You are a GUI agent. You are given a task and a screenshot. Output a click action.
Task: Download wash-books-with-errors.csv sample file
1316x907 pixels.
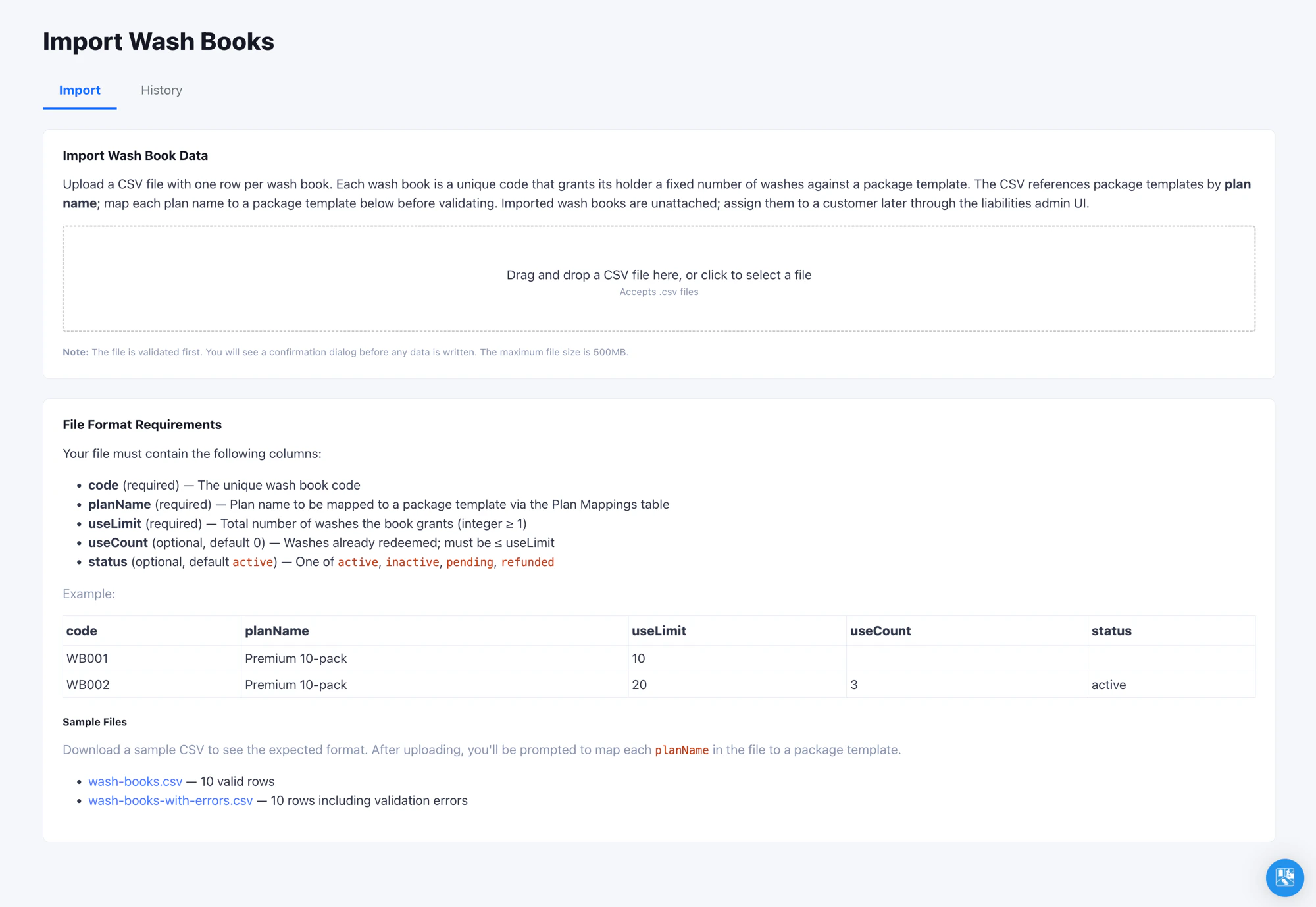170,800
